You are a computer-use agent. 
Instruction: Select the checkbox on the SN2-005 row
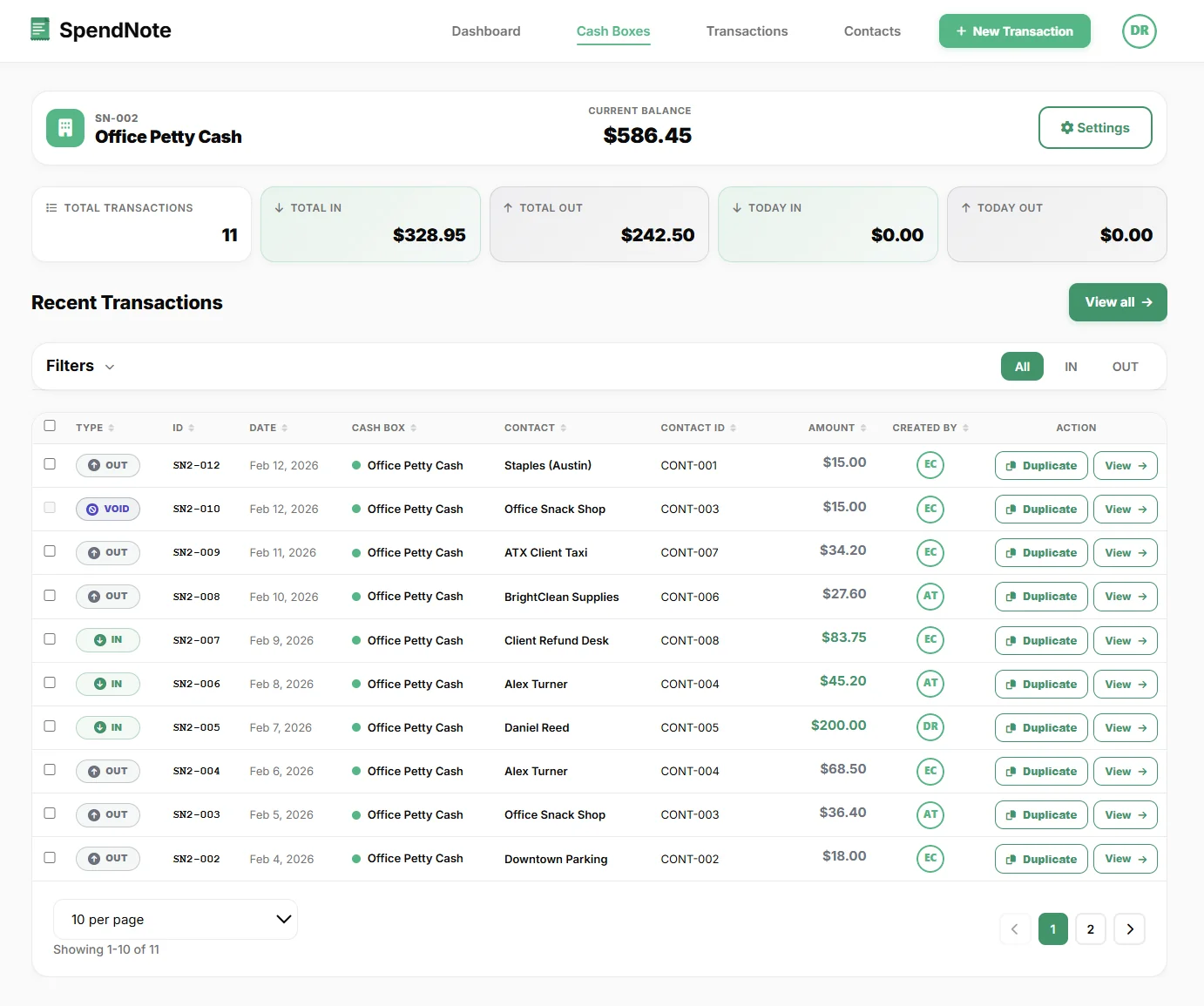coord(50,726)
